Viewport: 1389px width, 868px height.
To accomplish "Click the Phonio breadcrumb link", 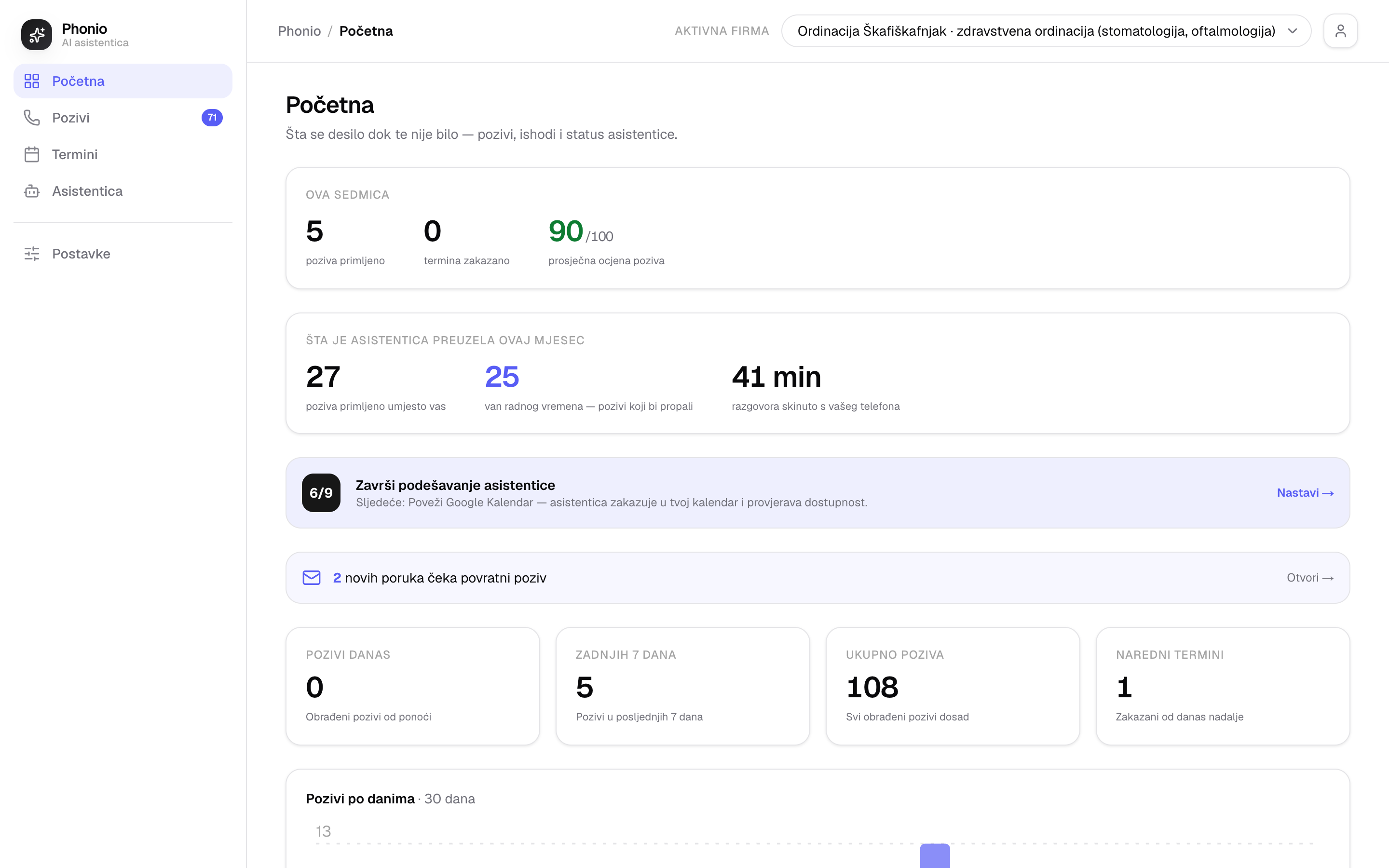I will point(299,31).
